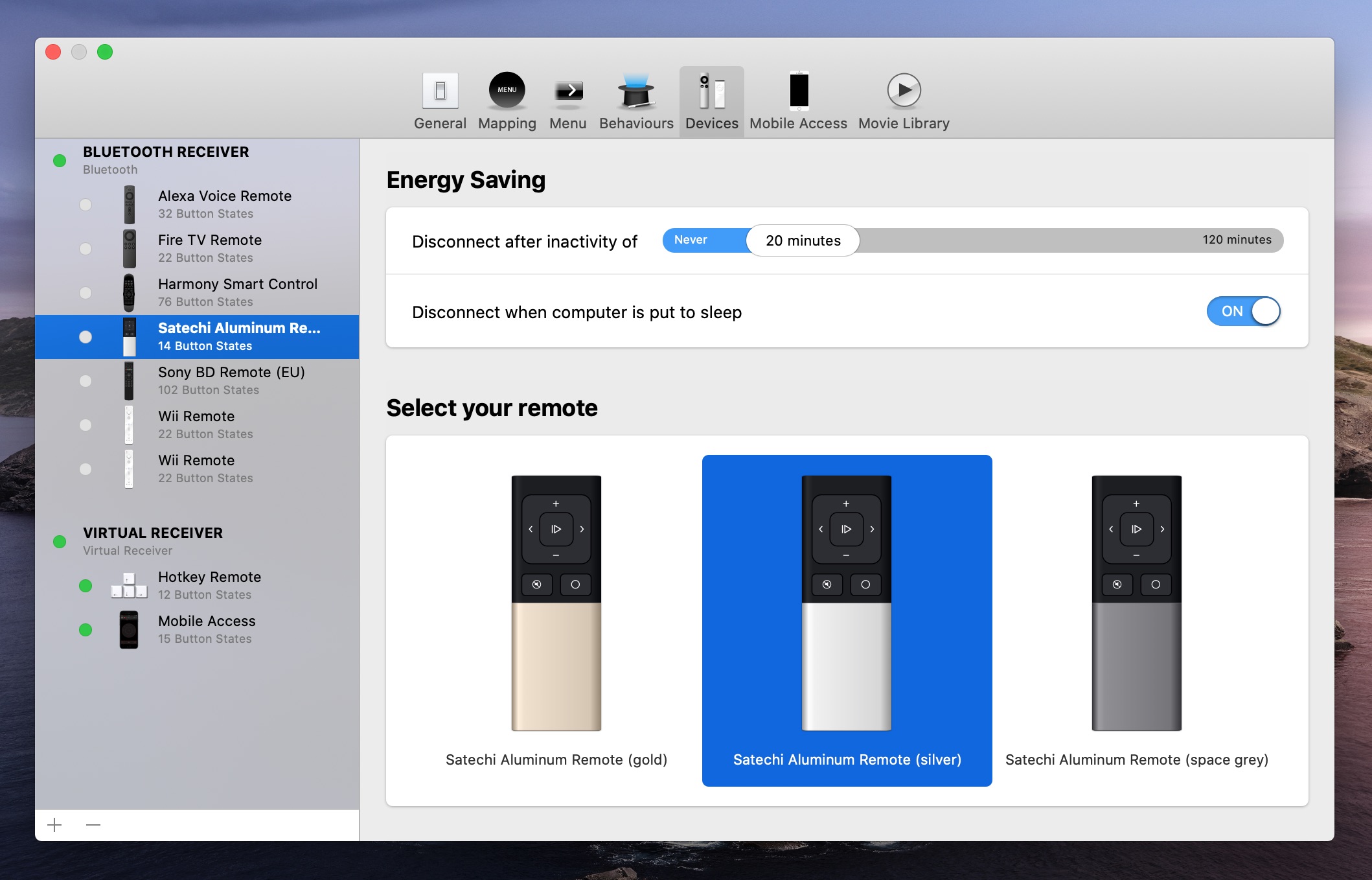Click the '14 Button States' text

click(x=205, y=346)
